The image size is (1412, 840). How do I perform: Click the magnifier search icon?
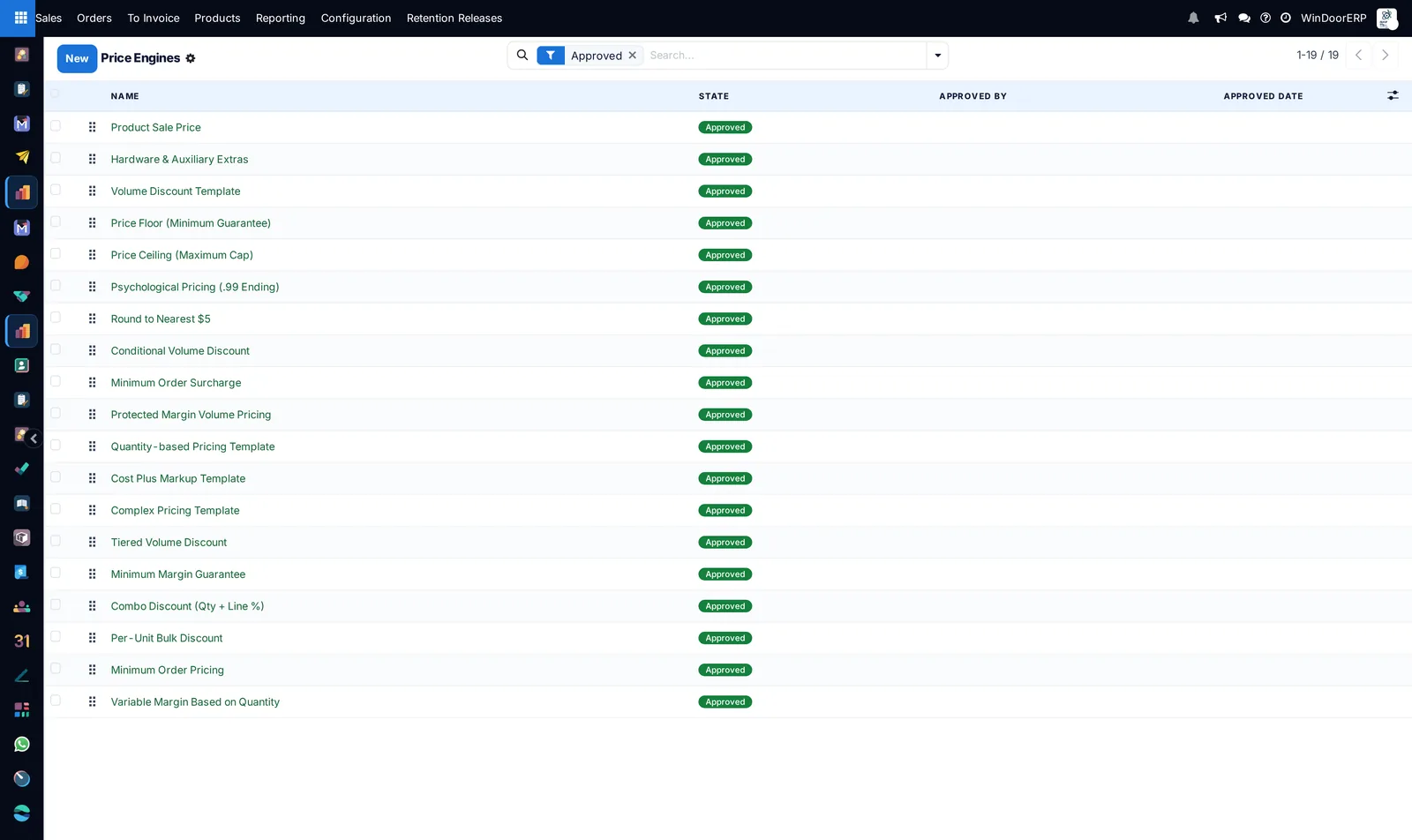tap(522, 55)
